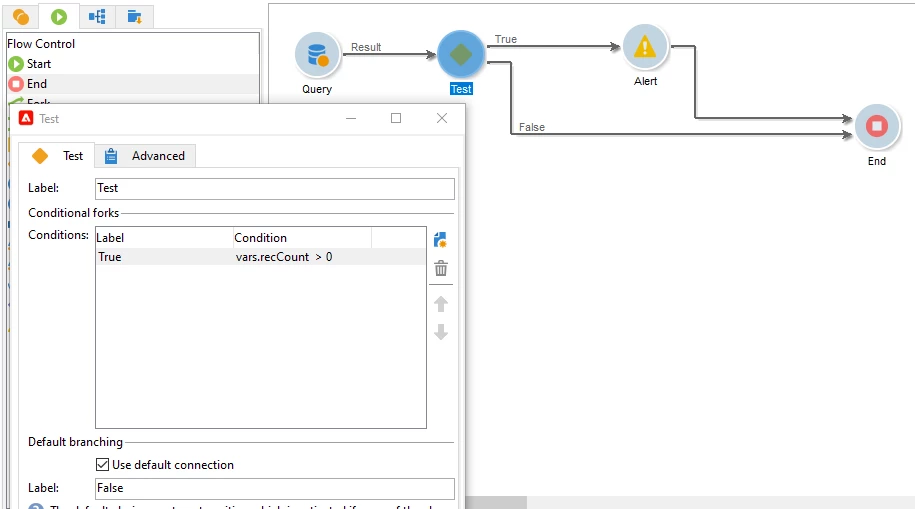Select the End activity in Flow Control list

(133, 83)
